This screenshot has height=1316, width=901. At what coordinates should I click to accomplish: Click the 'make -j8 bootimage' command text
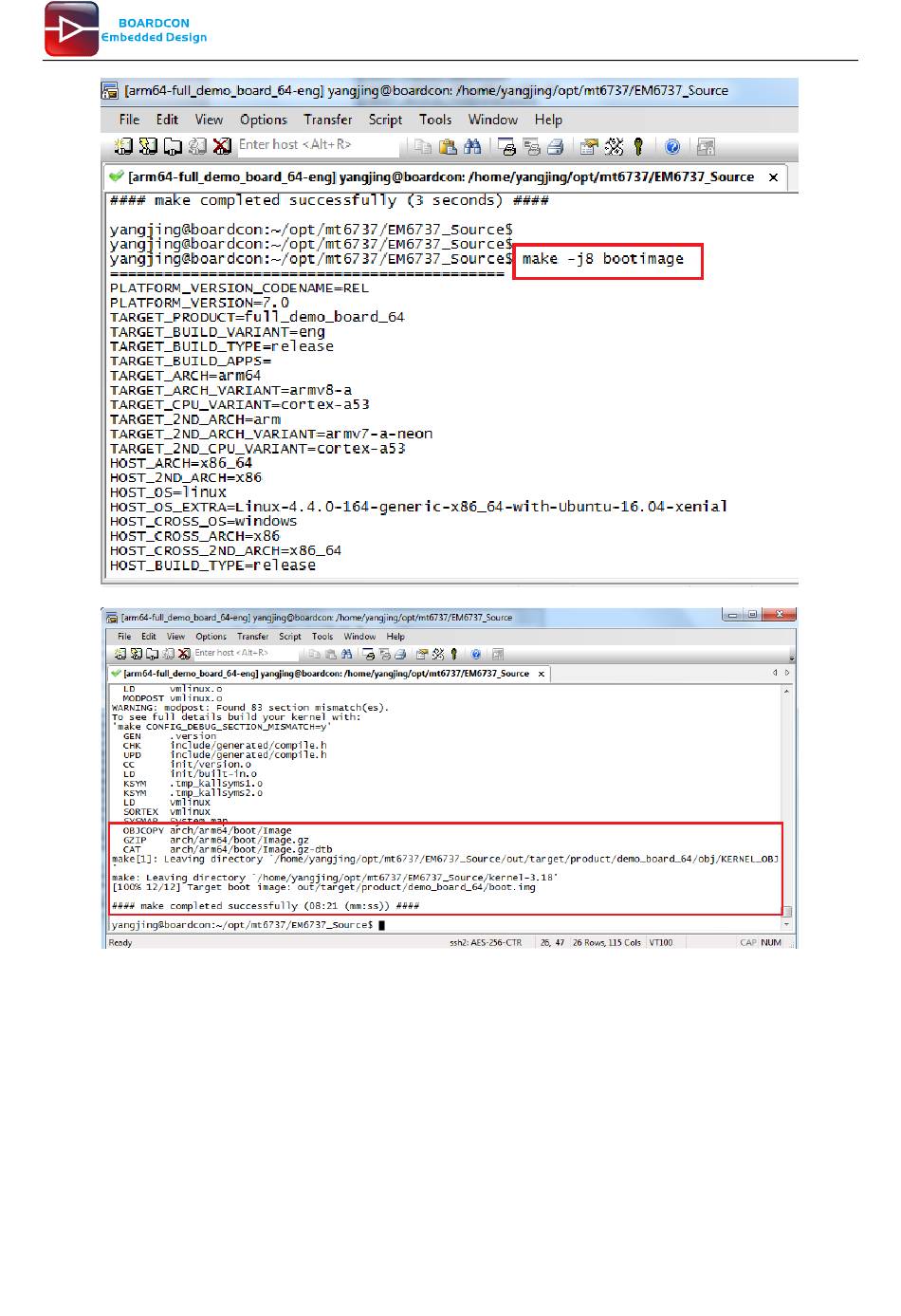coord(603,259)
